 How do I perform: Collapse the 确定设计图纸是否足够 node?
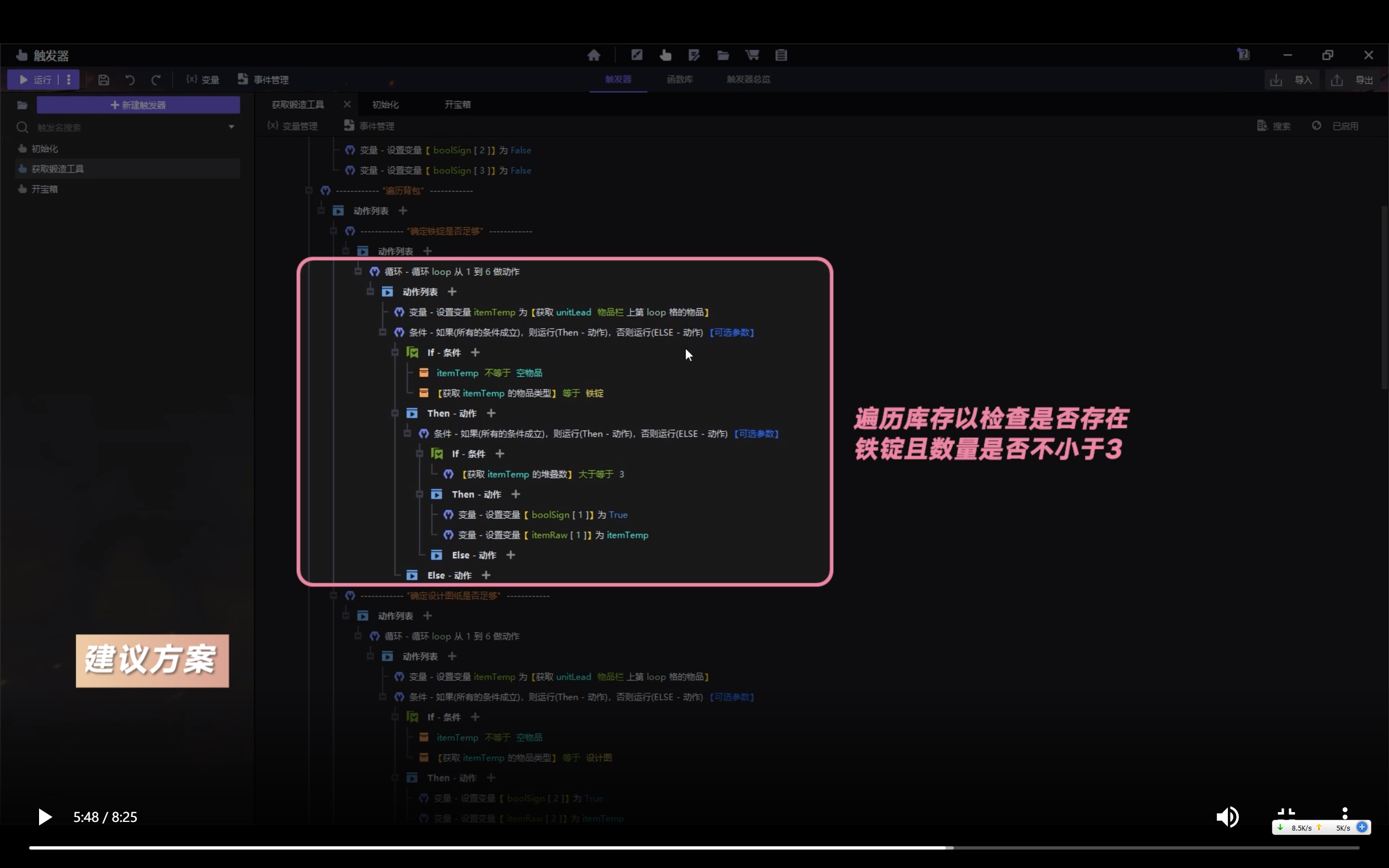[334, 595]
